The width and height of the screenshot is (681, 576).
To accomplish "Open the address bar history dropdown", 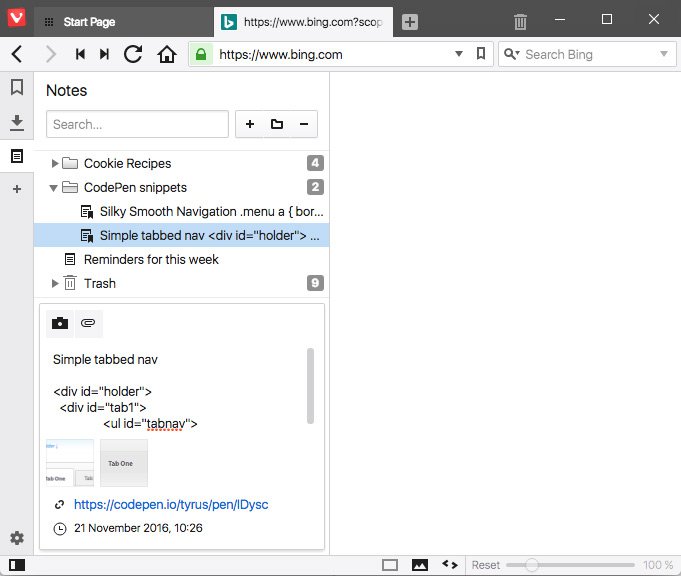I will 459,55.
